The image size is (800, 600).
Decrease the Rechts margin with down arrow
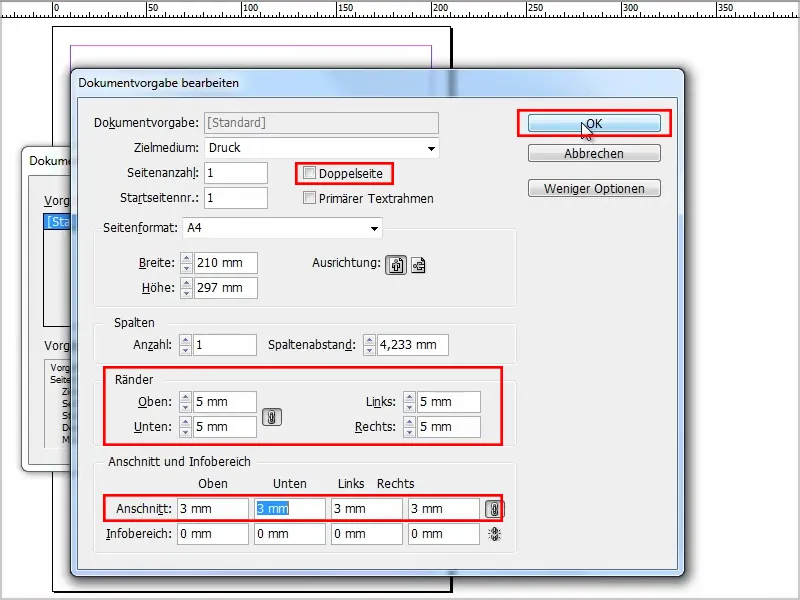[x=409, y=432]
